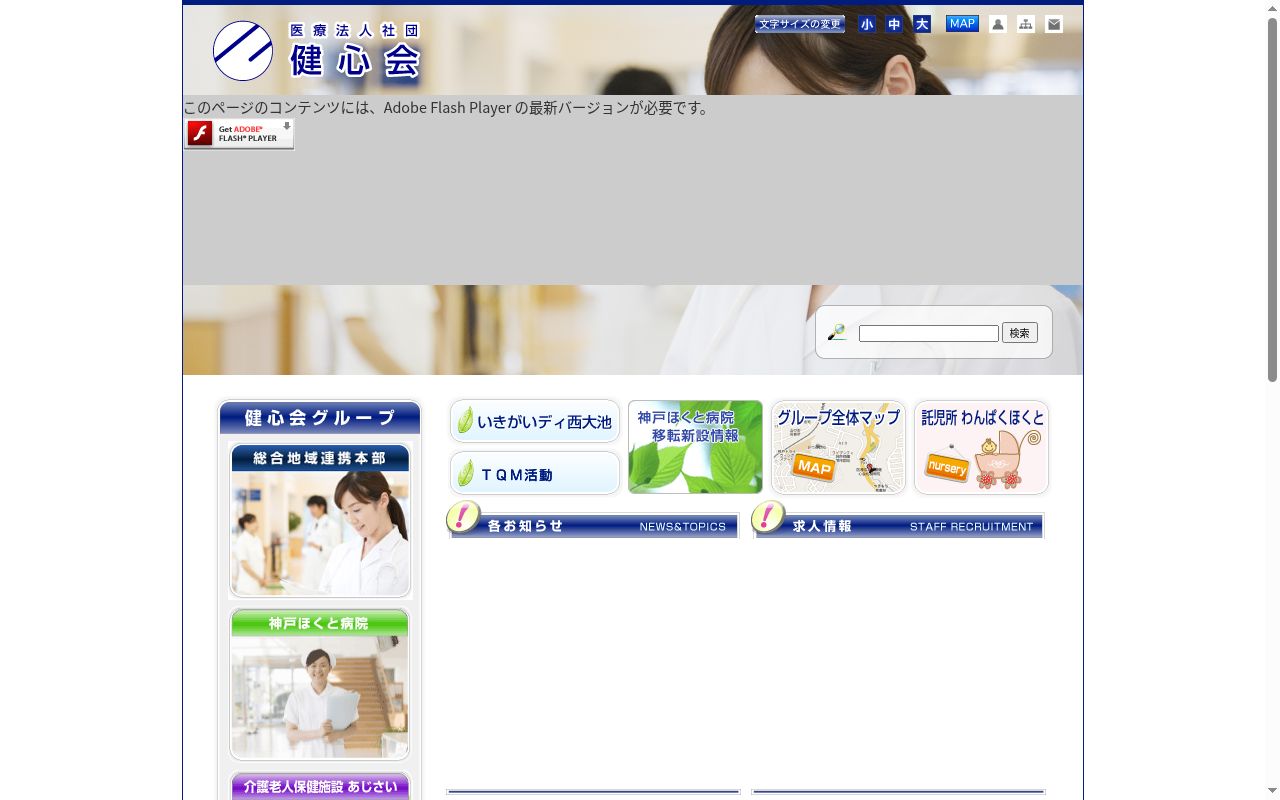This screenshot has width=1280, height=800.
Task: Open the sitemap icon in the header
Action: (1026, 24)
